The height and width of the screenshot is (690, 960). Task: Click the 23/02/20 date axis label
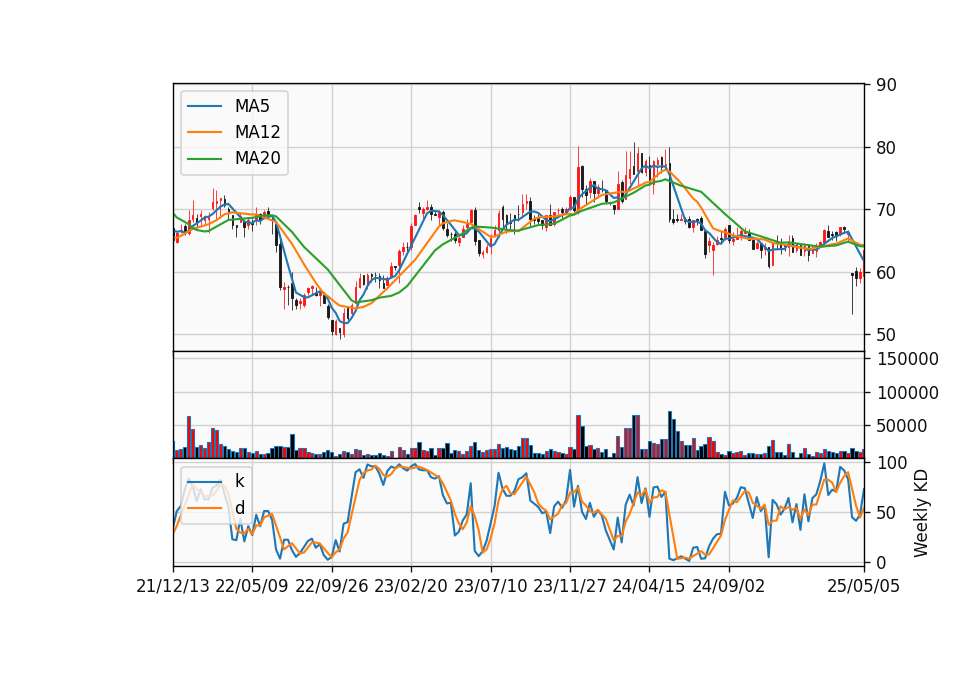(x=411, y=587)
